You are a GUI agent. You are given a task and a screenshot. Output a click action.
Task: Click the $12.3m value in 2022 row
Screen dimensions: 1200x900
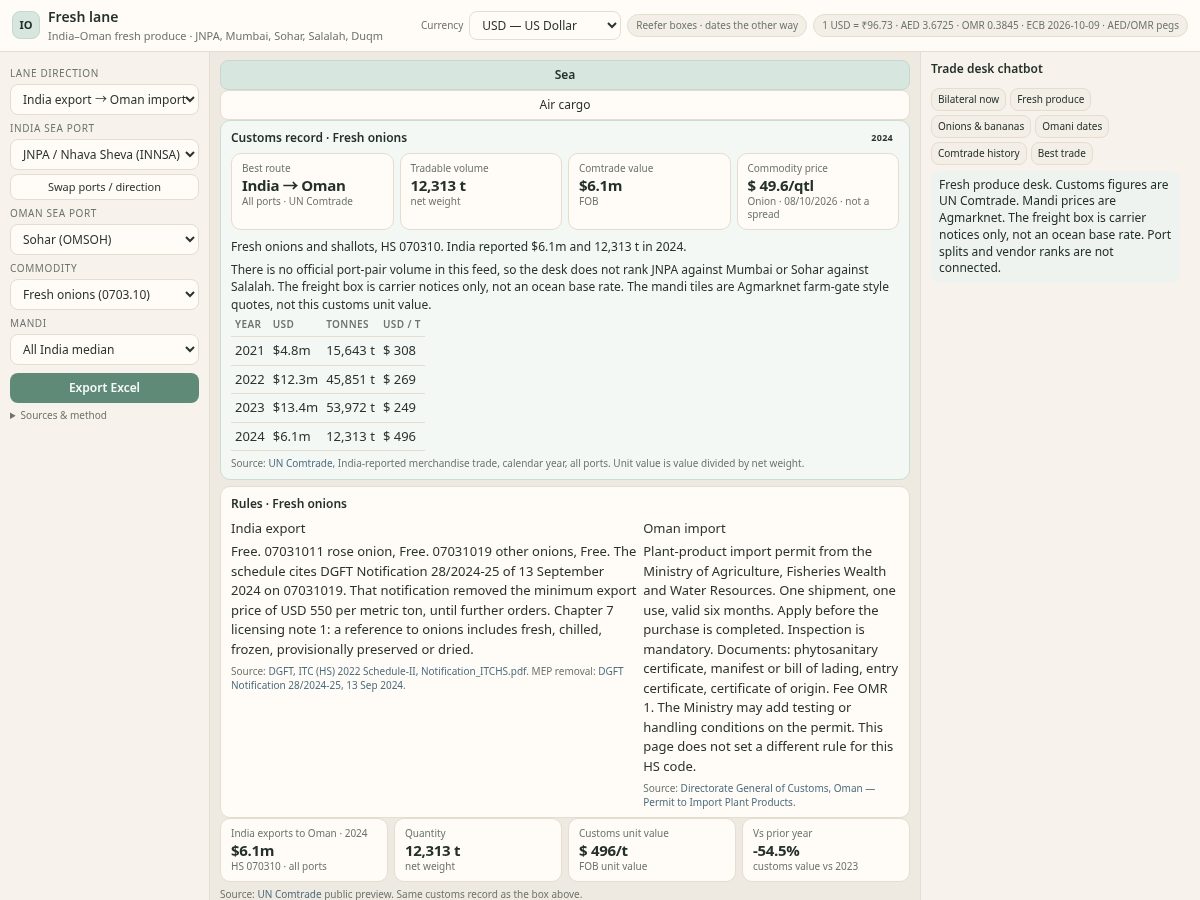point(295,379)
